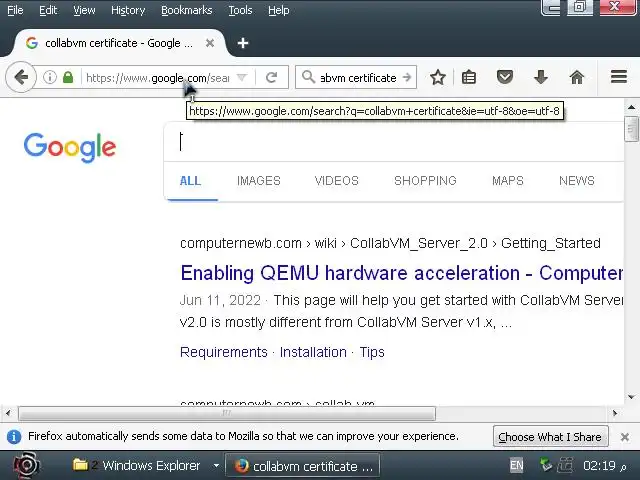
Task: Open the Start menu button
Action: click(x=27, y=465)
